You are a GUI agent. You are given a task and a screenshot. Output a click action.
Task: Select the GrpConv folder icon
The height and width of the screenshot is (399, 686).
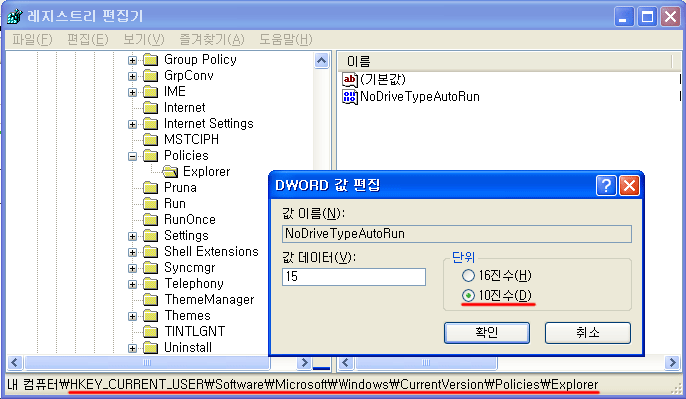coord(150,76)
